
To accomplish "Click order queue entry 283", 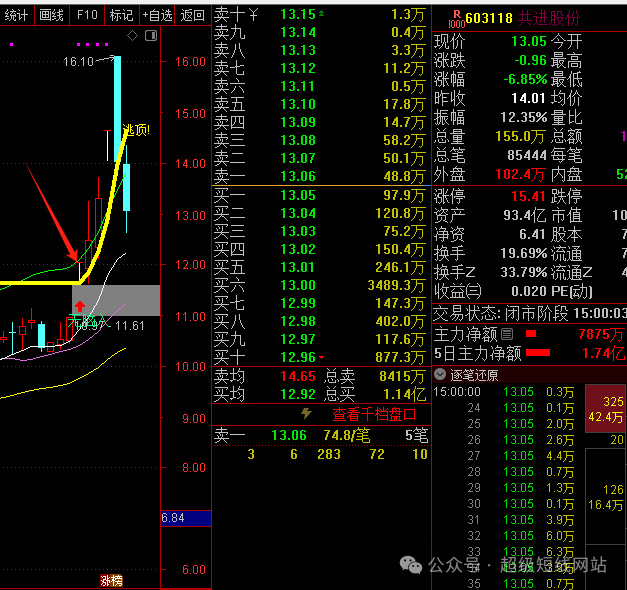I will pos(329,454).
